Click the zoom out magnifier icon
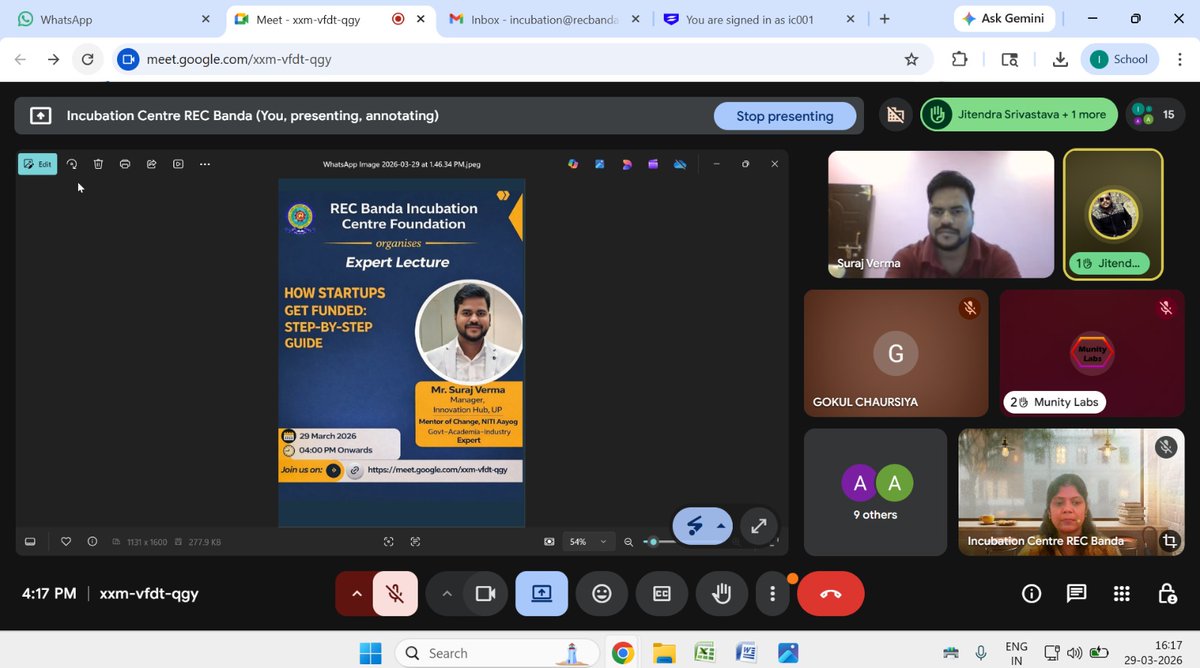This screenshot has height=668, width=1200. (x=629, y=541)
